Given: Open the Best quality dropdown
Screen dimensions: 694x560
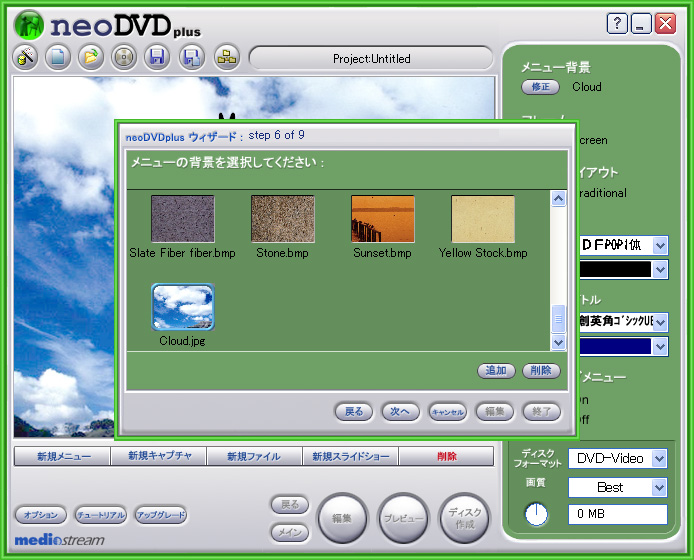Looking at the screenshot, I should (x=659, y=487).
